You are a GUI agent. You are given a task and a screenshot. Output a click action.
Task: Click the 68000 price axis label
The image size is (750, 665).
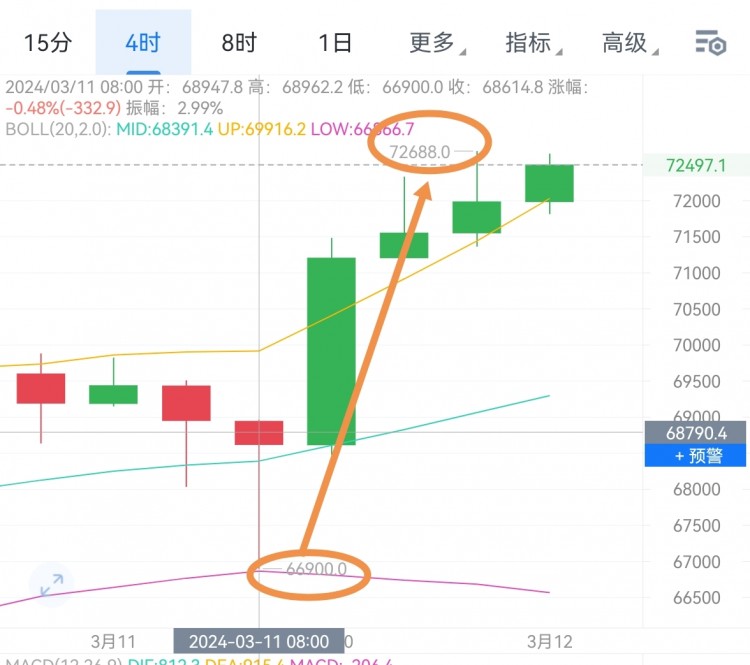coord(696,489)
